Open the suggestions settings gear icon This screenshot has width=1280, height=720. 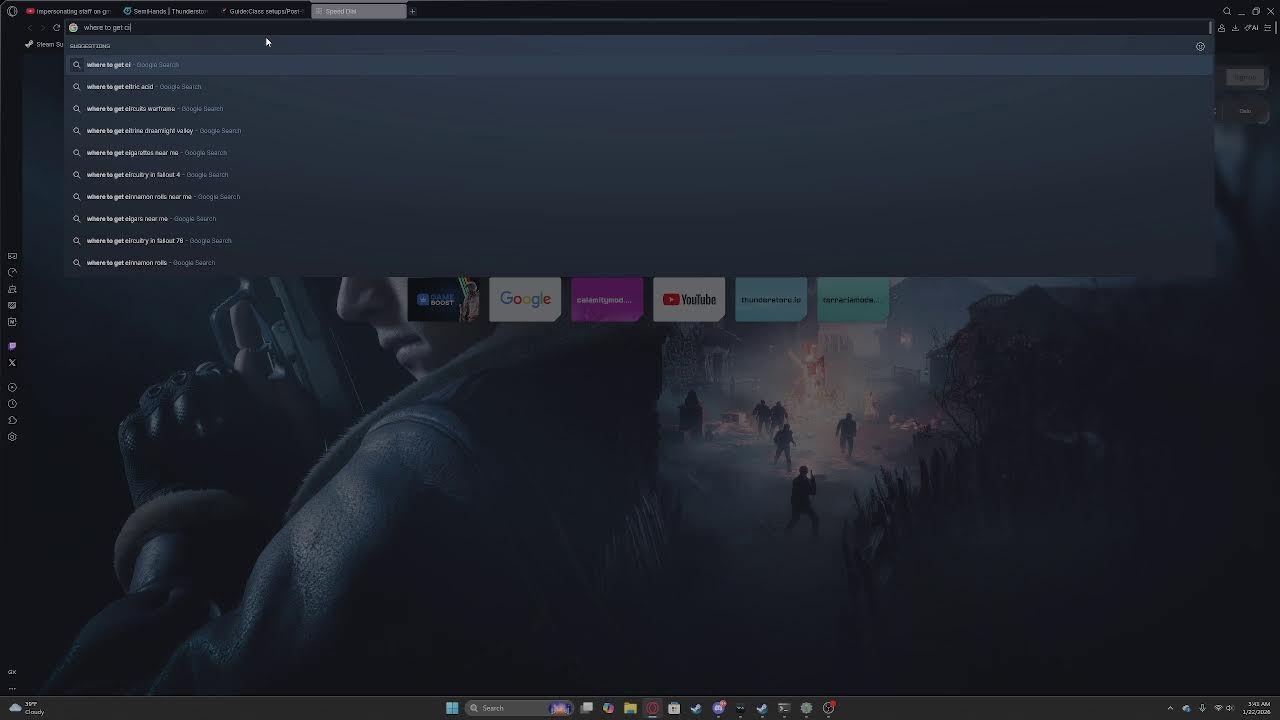point(1200,46)
